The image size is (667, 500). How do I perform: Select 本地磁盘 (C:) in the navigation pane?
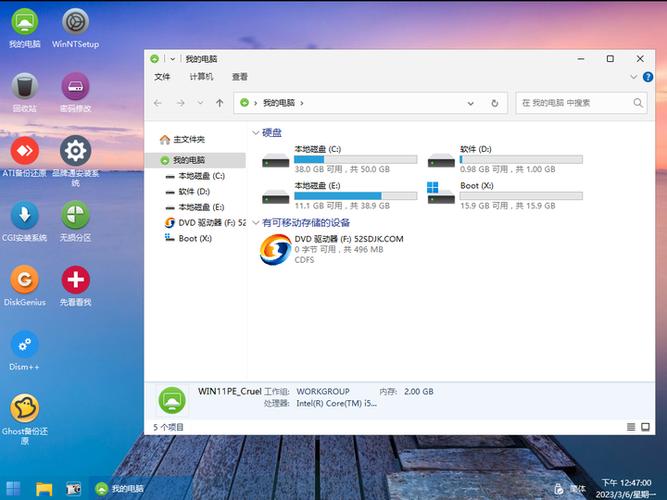point(195,176)
